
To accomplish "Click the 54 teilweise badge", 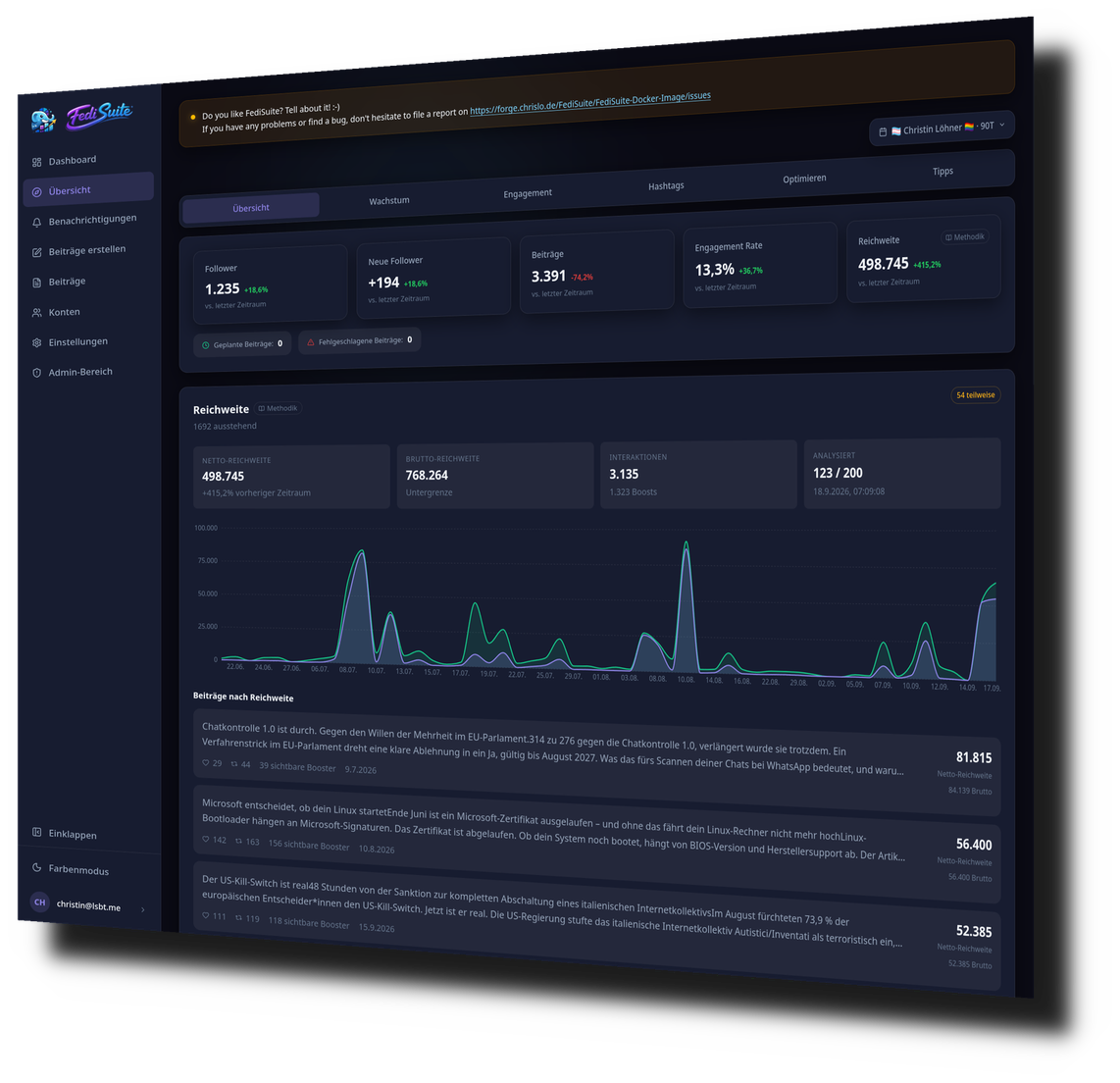I will [x=975, y=394].
